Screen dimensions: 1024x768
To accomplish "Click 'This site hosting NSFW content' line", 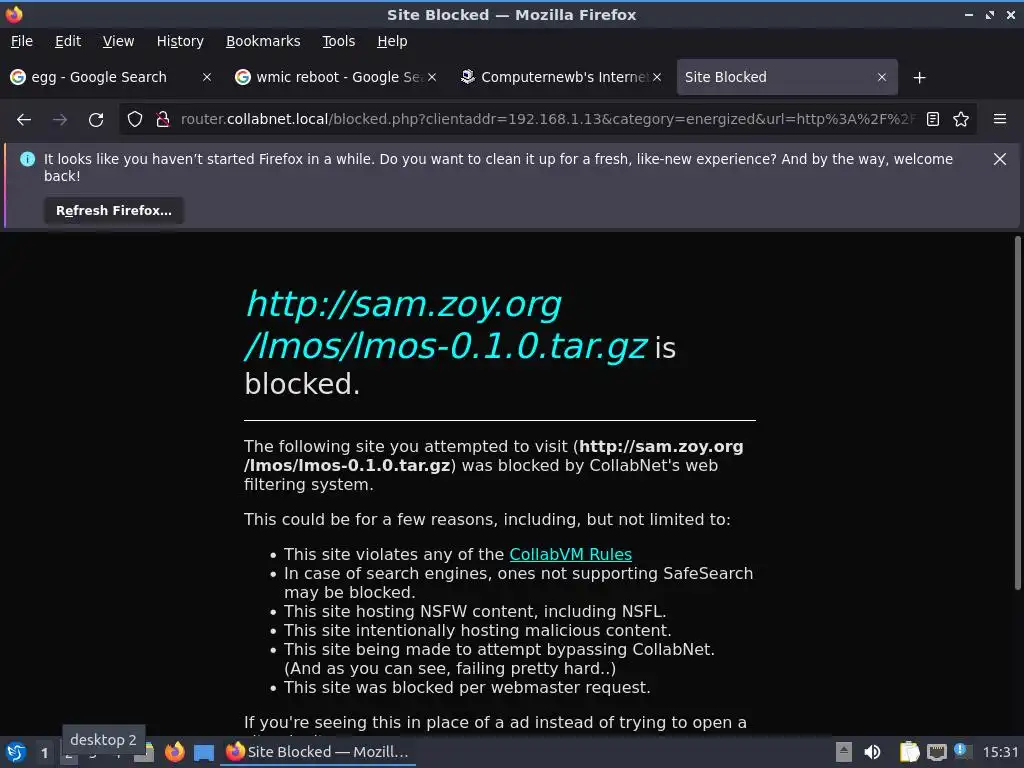I will [475, 612].
